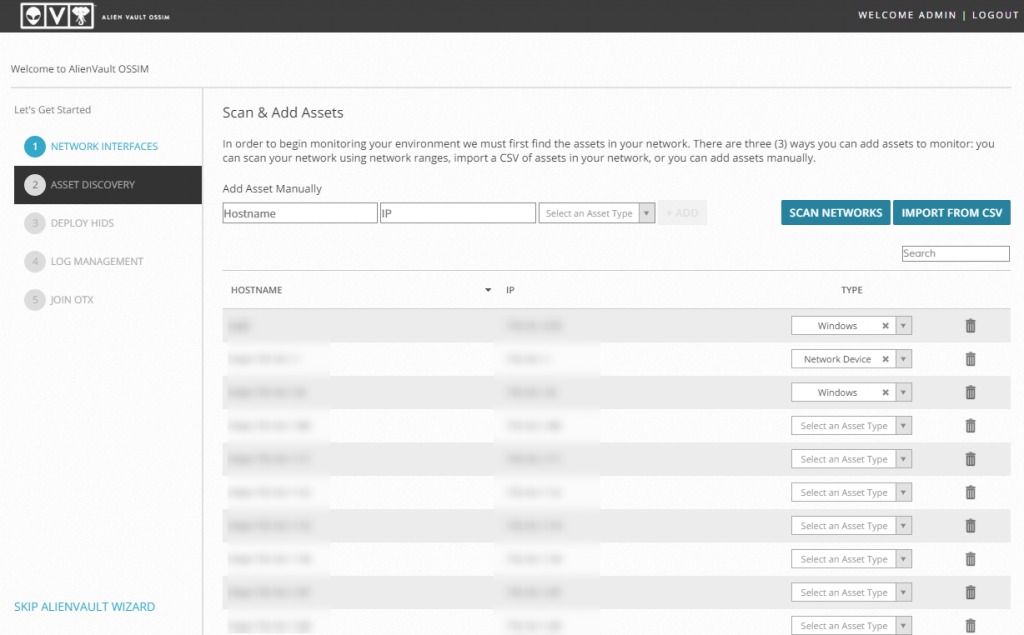Image resolution: width=1024 pixels, height=635 pixels.
Task: Delete the first Windows asset row
Action: pyautogui.click(x=970, y=326)
